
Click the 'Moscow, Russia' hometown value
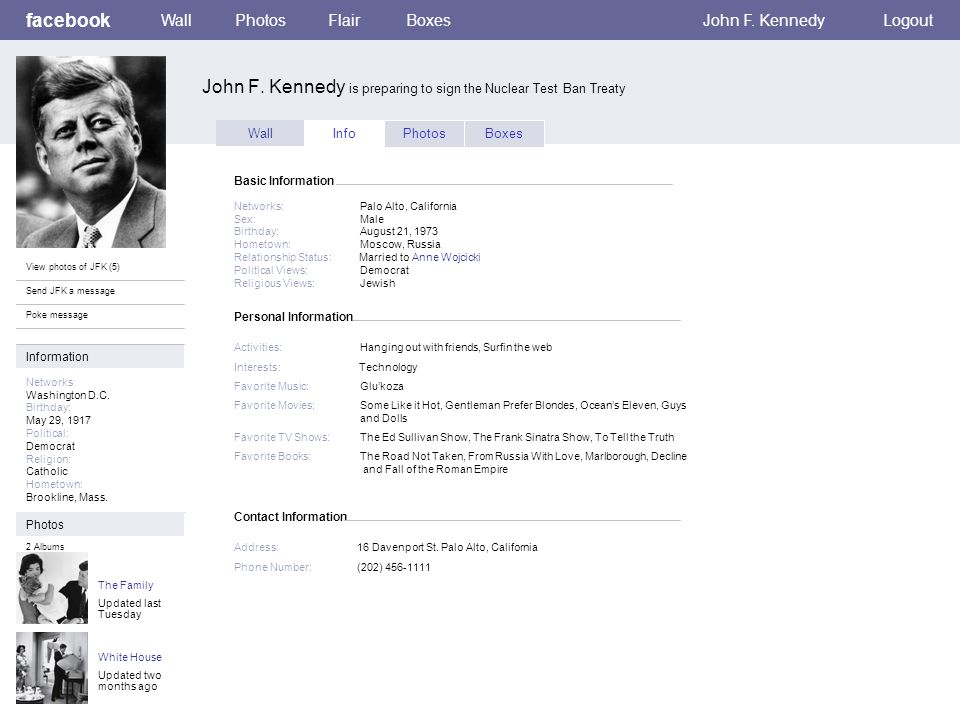click(x=400, y=244)
